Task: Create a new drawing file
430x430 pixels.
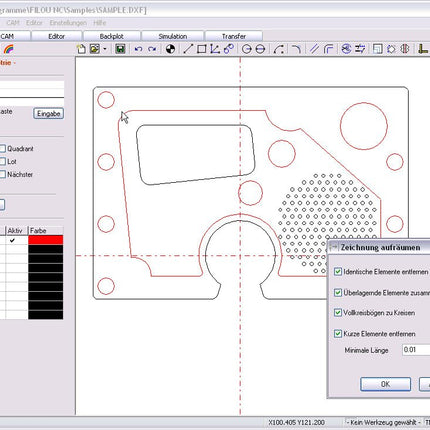Action: tap(81, 49)
